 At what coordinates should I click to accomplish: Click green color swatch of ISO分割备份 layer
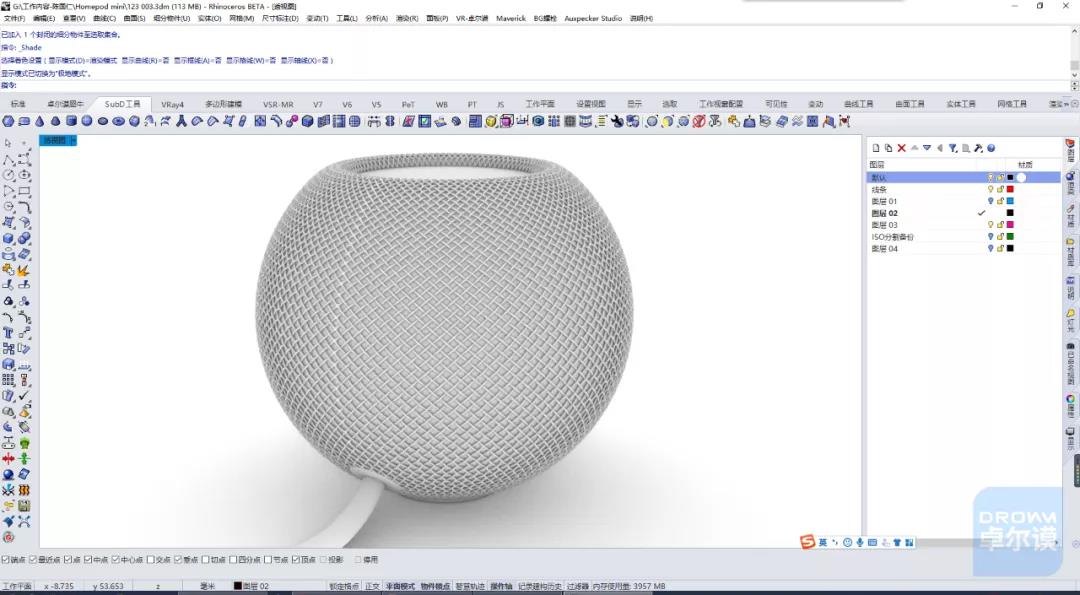pos(1010,236)
